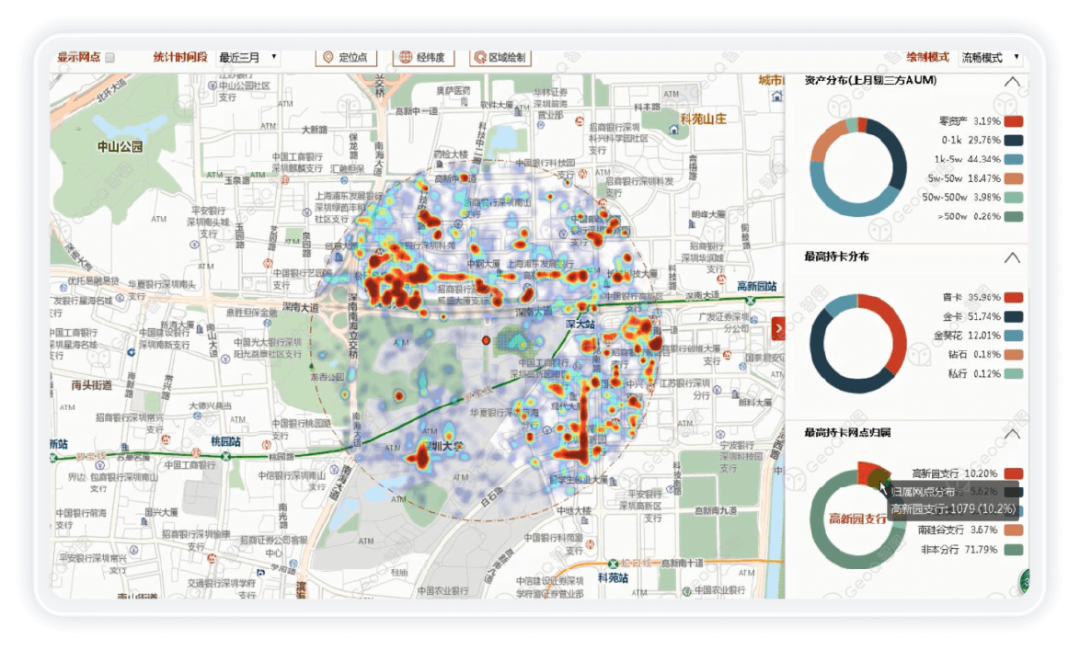Click the 经纬度 button

(418, 58)
